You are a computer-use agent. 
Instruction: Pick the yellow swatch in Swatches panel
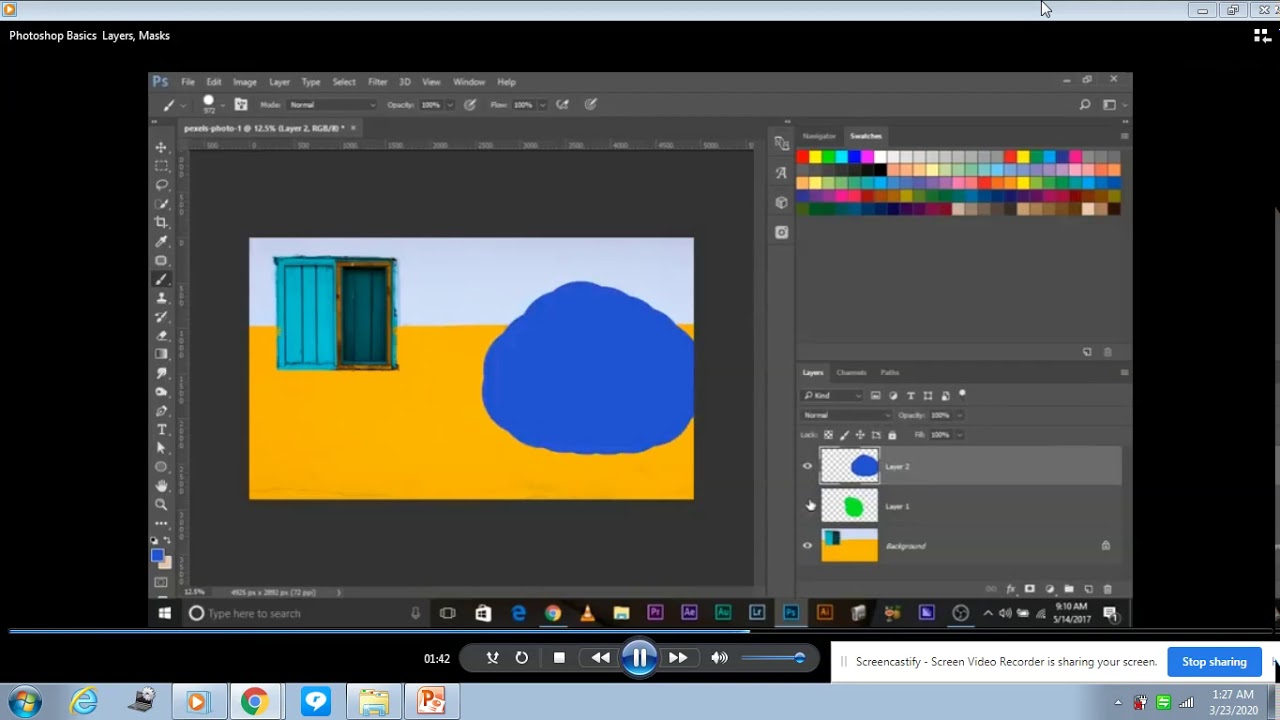815,157
